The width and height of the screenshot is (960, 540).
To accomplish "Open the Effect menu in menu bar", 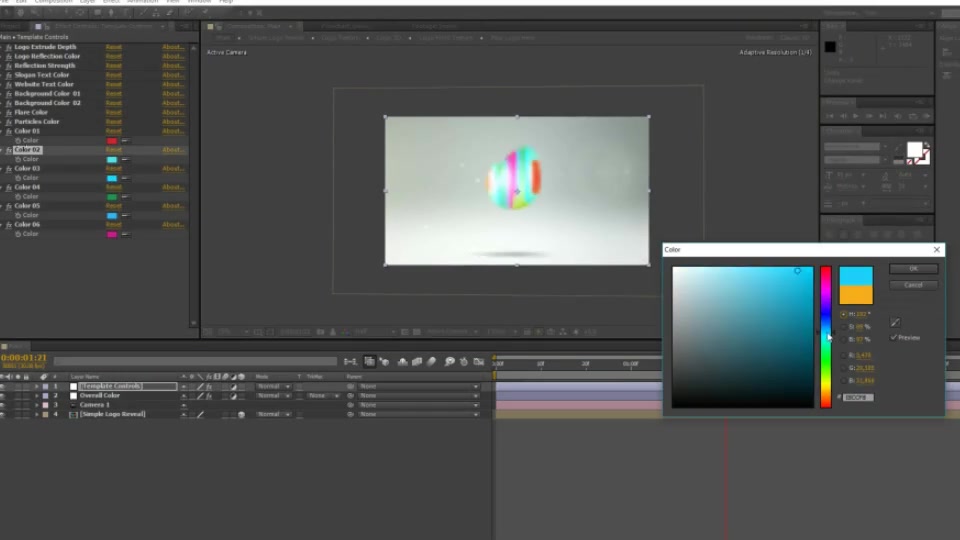I will pos(111,2).
